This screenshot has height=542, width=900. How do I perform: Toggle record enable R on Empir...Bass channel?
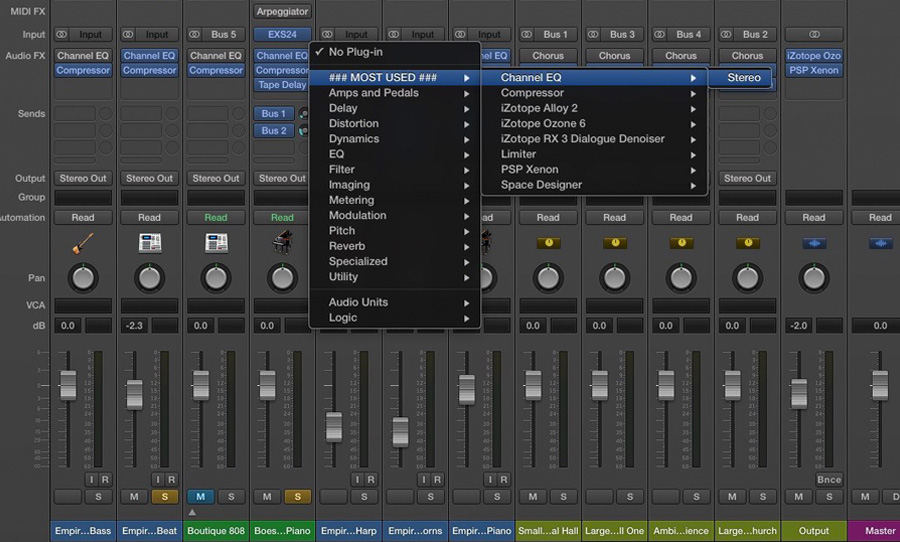[x=105, y=479]
